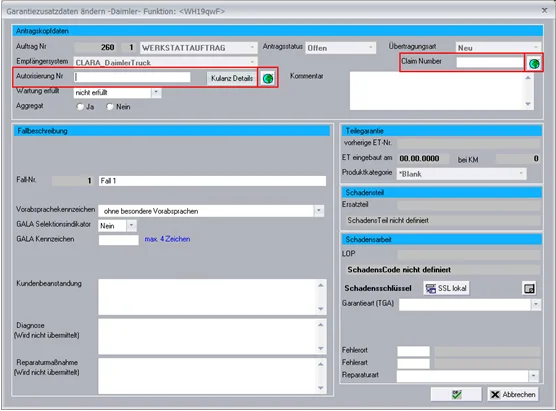
Task: Focus the Claim Number input field
Action: coord(490,62)
